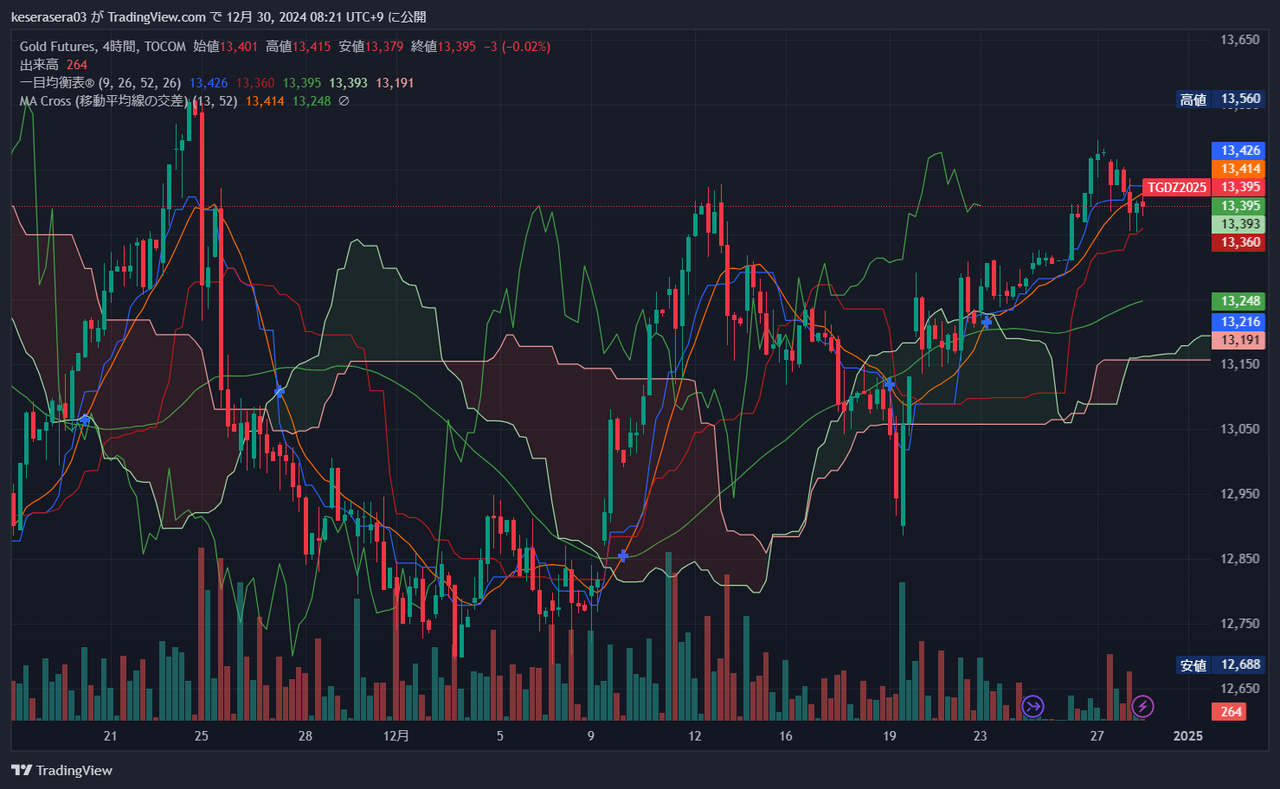Click the red 13,360 price axis tag
Viewport: 1280px width, 789px height.
(1238, 242)
